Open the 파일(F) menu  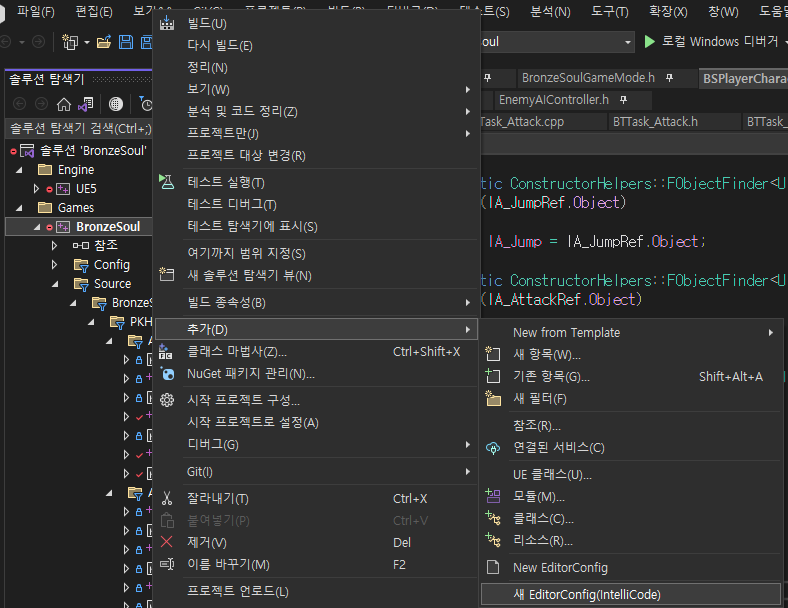pos(36,11)
